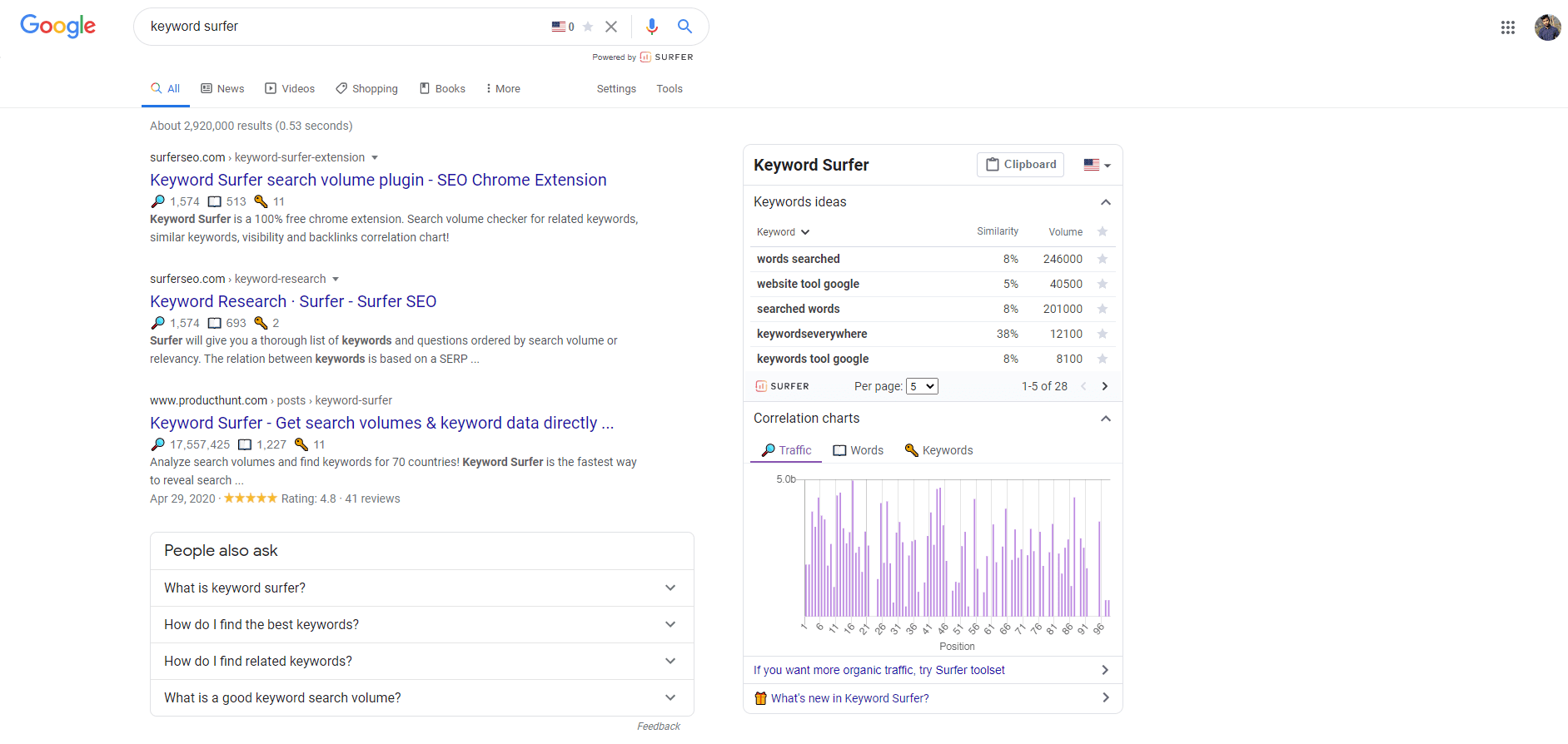Open Shopping results tab

[x=366, y=89]
